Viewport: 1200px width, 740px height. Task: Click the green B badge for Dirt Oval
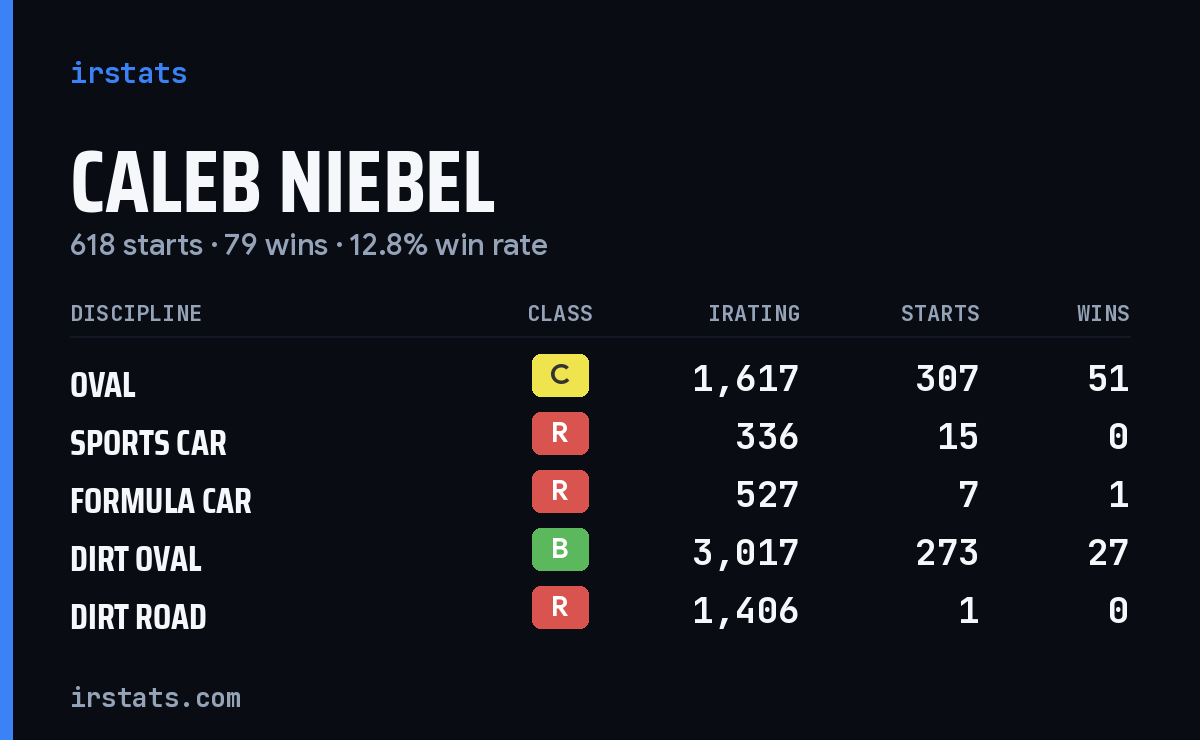click(x=560, y=550)
